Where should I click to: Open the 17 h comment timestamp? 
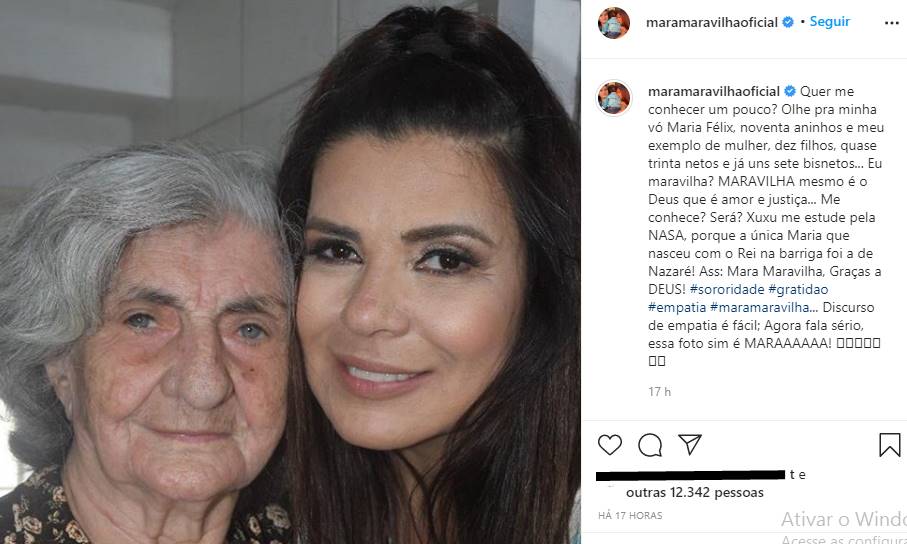(659, 392)
